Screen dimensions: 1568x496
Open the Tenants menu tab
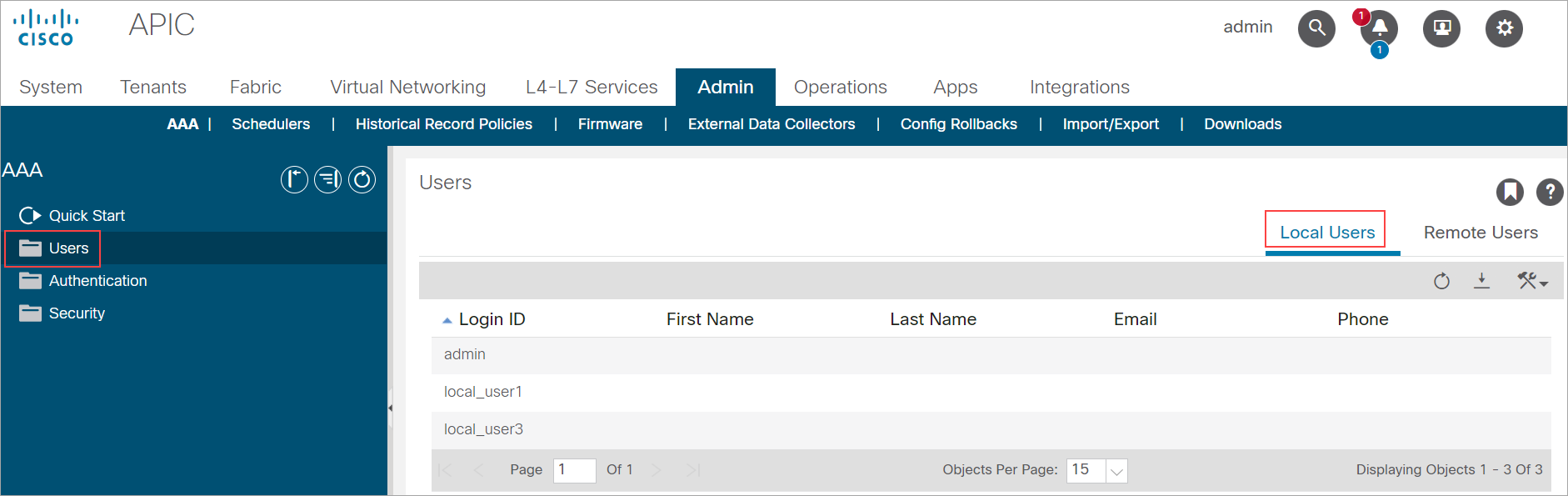click(x=153, y=87)
